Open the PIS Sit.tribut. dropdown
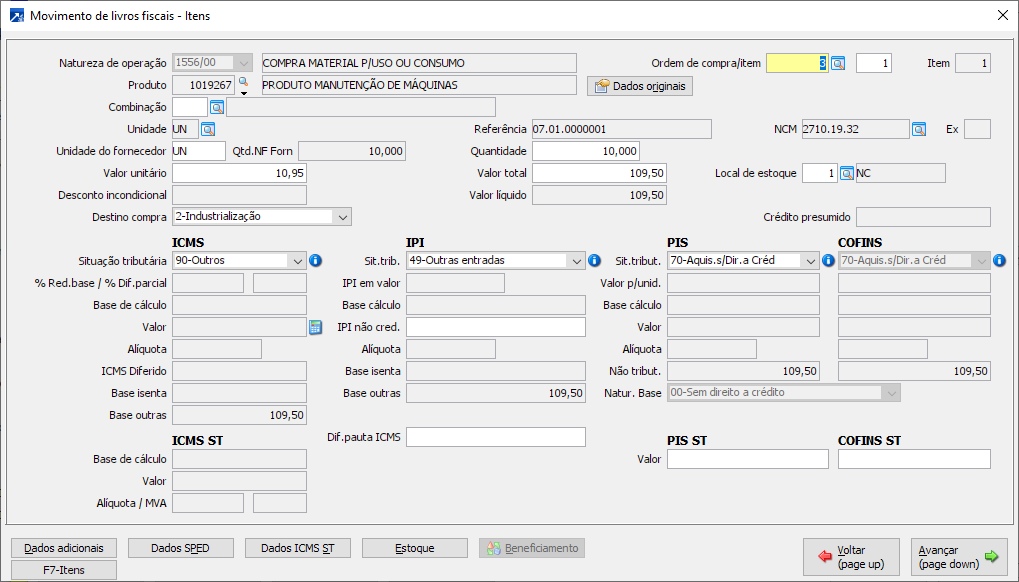This screenshot has width=1019, height=582. coord(810,260)
